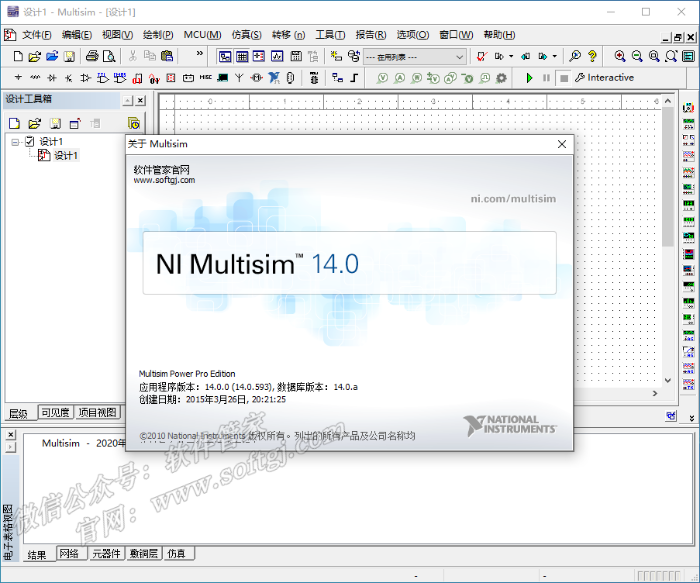
Task: Open the 帮助(H) menu
Action: pos(499,35)
